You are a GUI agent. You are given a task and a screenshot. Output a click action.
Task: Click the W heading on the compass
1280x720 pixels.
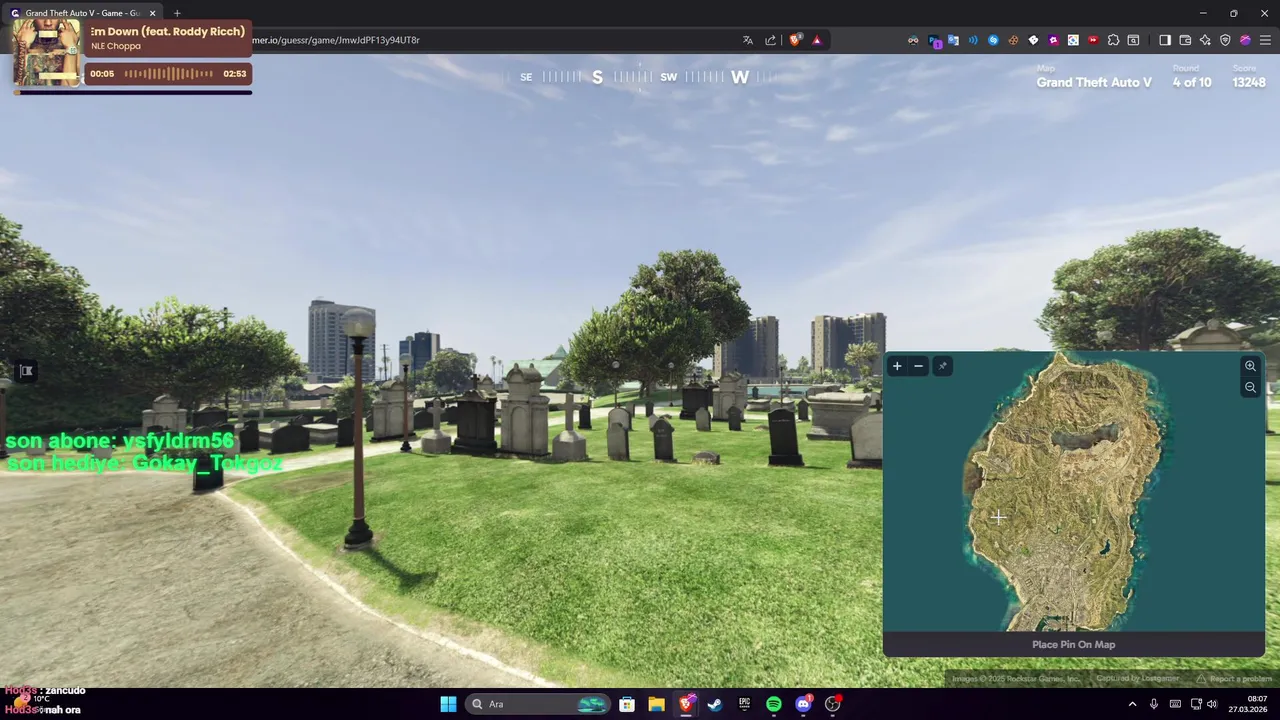coord(740,77)
